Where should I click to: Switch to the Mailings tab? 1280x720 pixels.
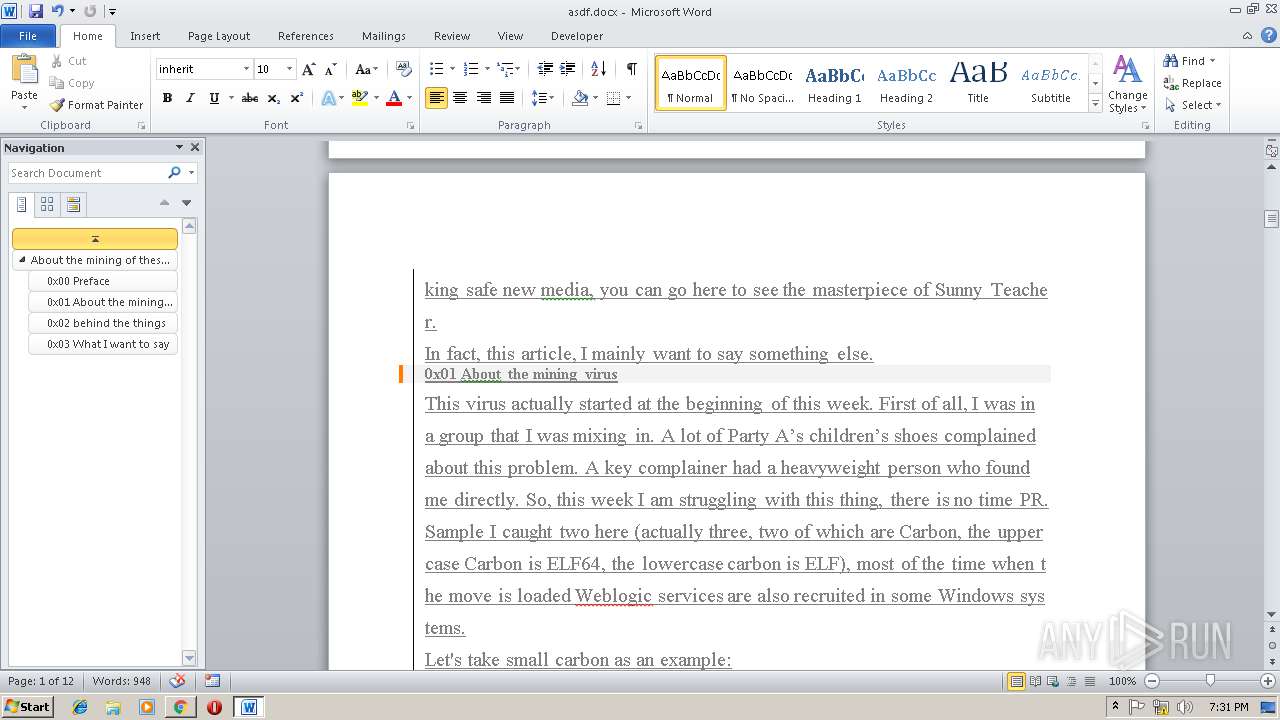384,36
